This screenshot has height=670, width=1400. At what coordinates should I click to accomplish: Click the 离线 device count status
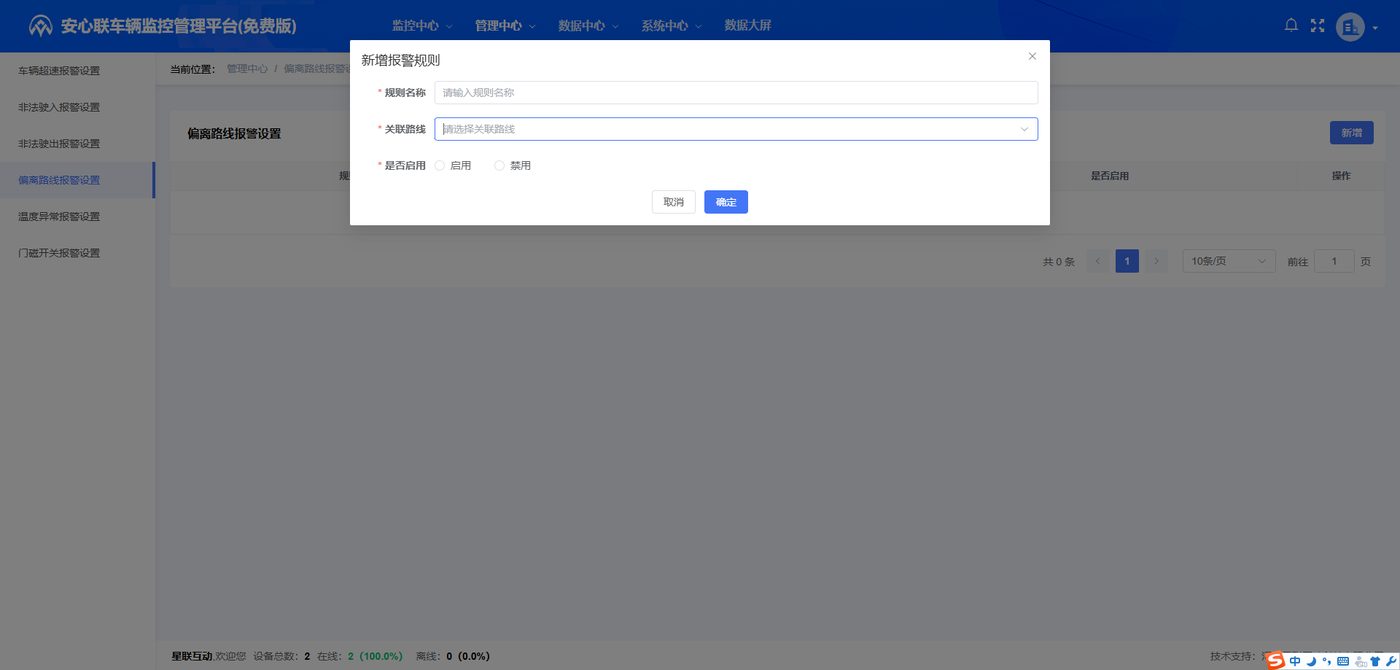452,656
